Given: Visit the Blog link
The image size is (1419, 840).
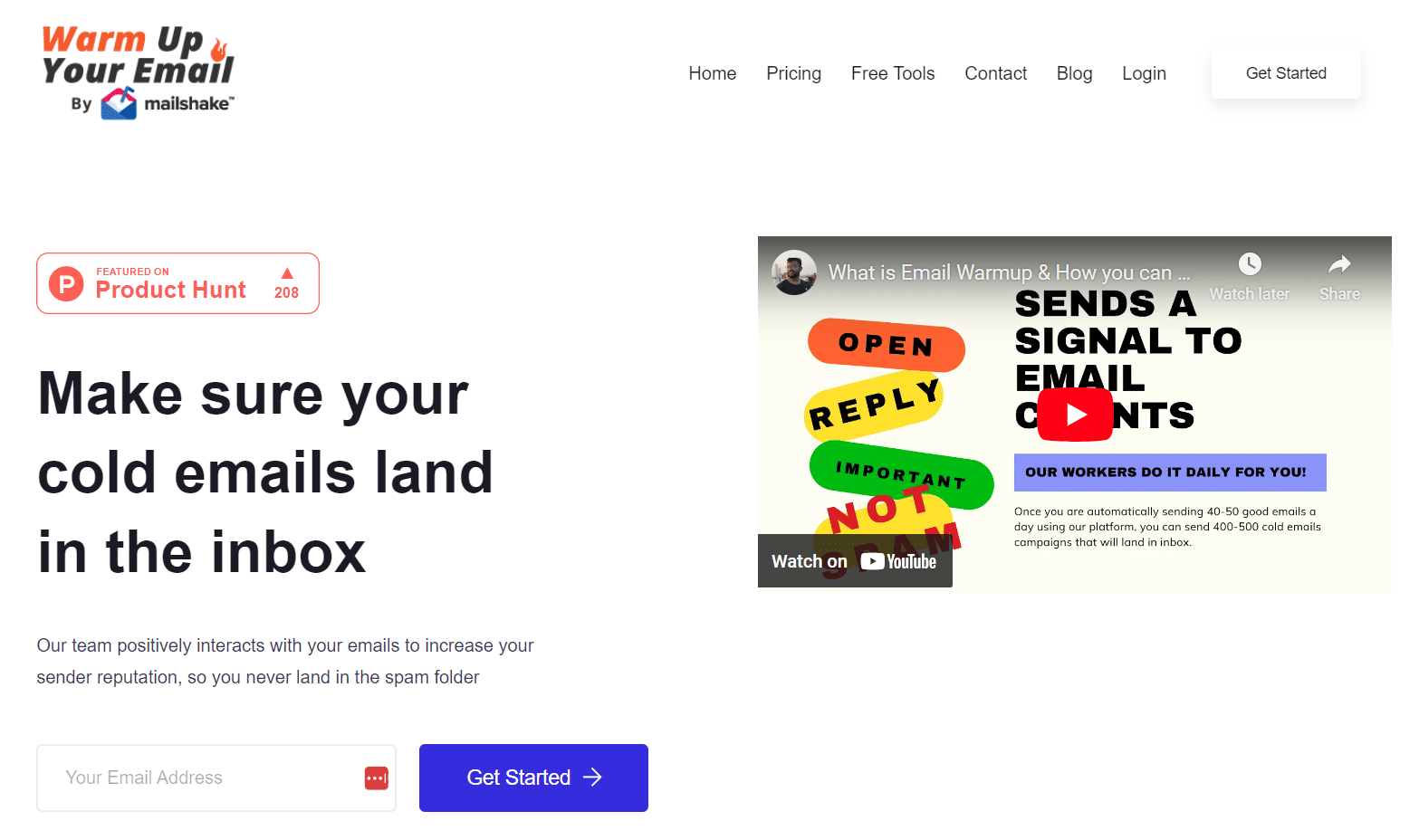Looking at the screenshot, I should pyautogui.click(x=1074, y=73).
